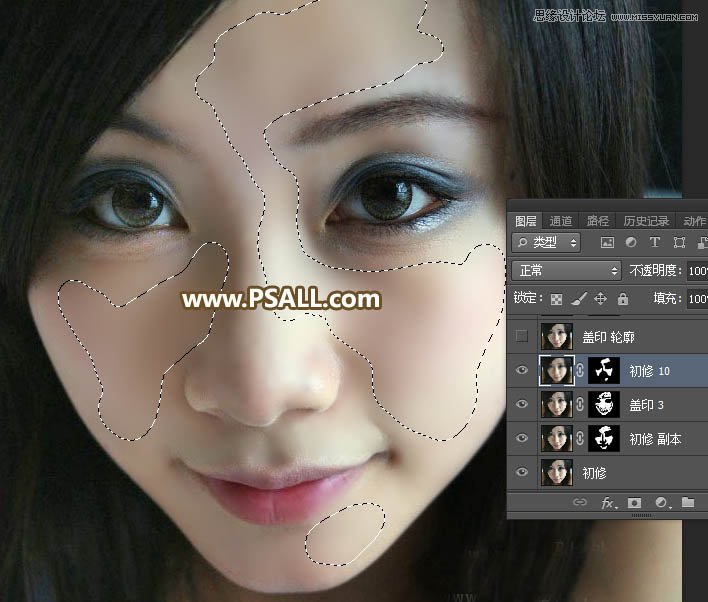Select the 盖印 3 layer image thumbnail
This screenshot has width=708, height=602.
(557, 404)
